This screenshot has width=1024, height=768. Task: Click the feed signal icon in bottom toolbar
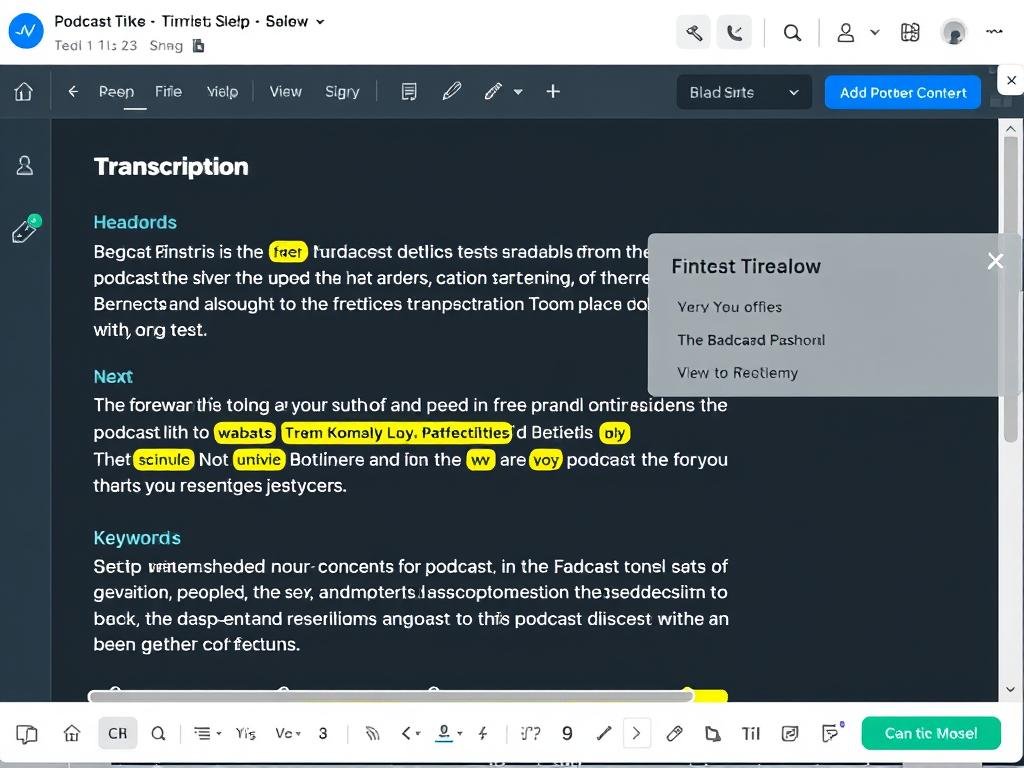pyautogui.click(x=373, y=733)
